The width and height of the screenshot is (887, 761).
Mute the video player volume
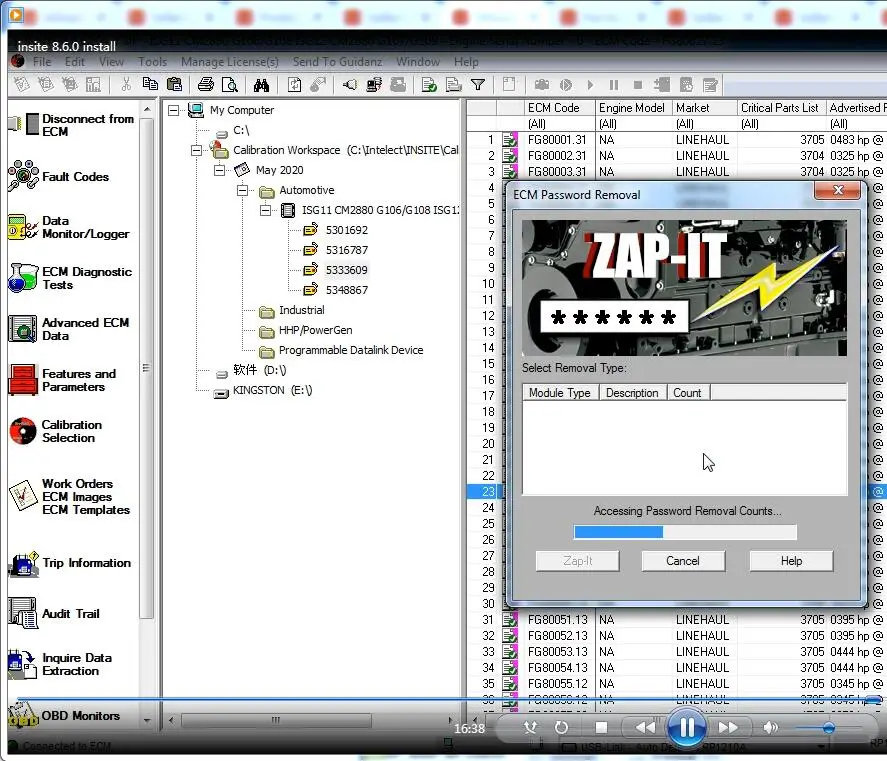(x=771, y=728)
